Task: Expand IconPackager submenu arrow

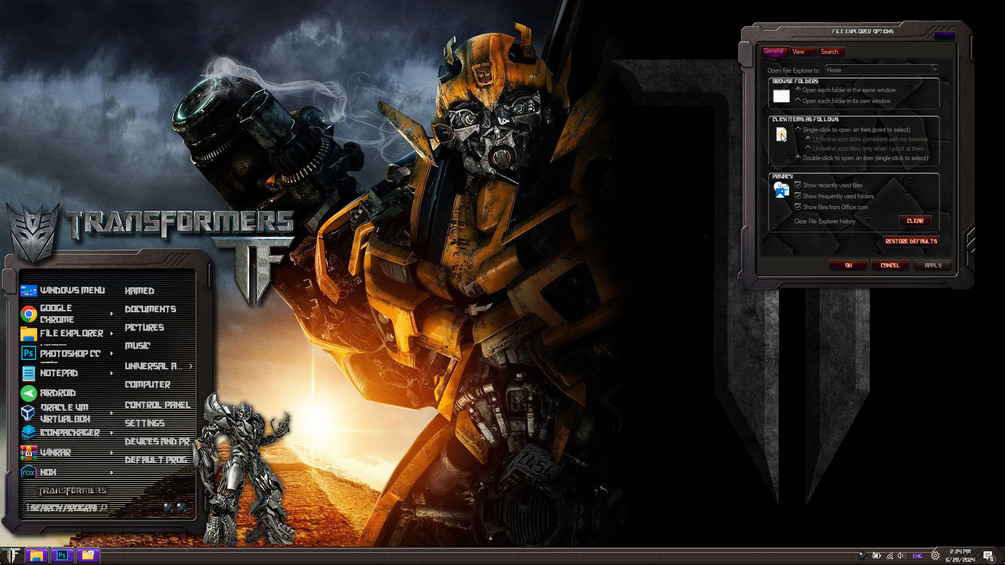Action: pyautogui.click(x=112, y=432)
